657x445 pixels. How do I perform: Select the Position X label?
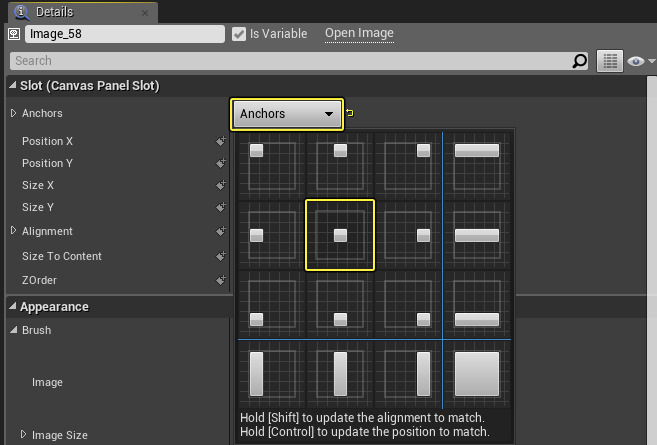(x=47, y=141)
